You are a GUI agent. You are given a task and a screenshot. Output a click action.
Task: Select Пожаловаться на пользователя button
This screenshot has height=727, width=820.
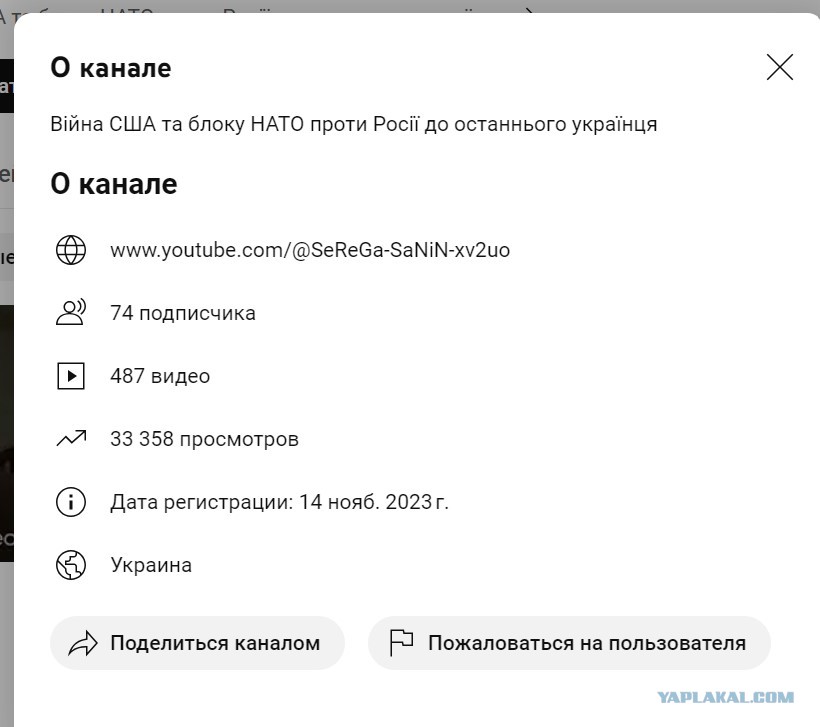click(x=569, y=643)
